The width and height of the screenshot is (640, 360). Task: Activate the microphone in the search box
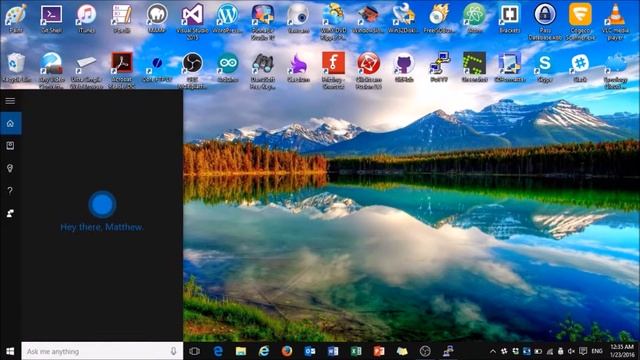[173, 351]
